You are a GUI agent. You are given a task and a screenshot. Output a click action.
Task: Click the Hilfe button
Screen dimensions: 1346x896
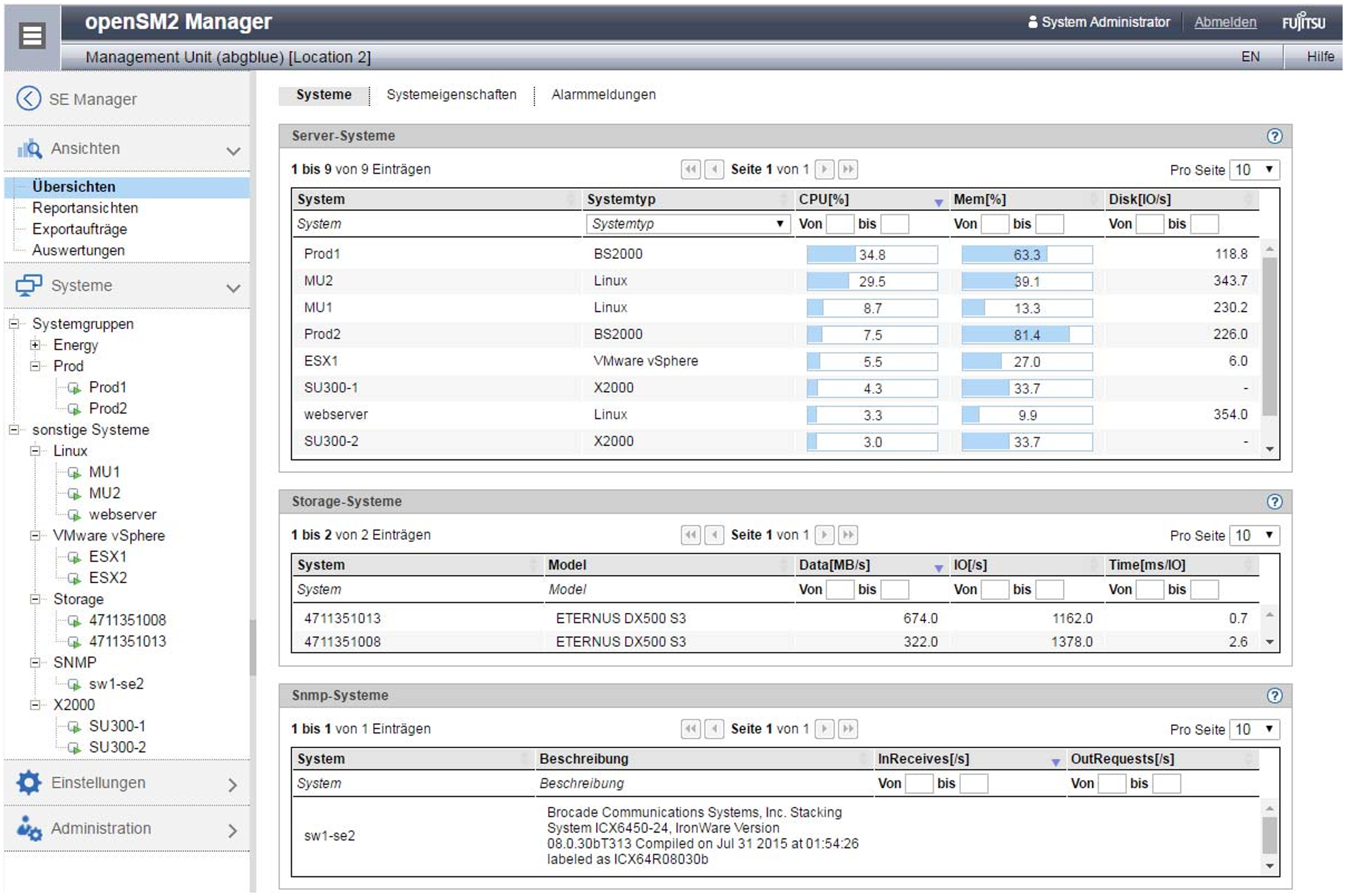pos(1320,57)
